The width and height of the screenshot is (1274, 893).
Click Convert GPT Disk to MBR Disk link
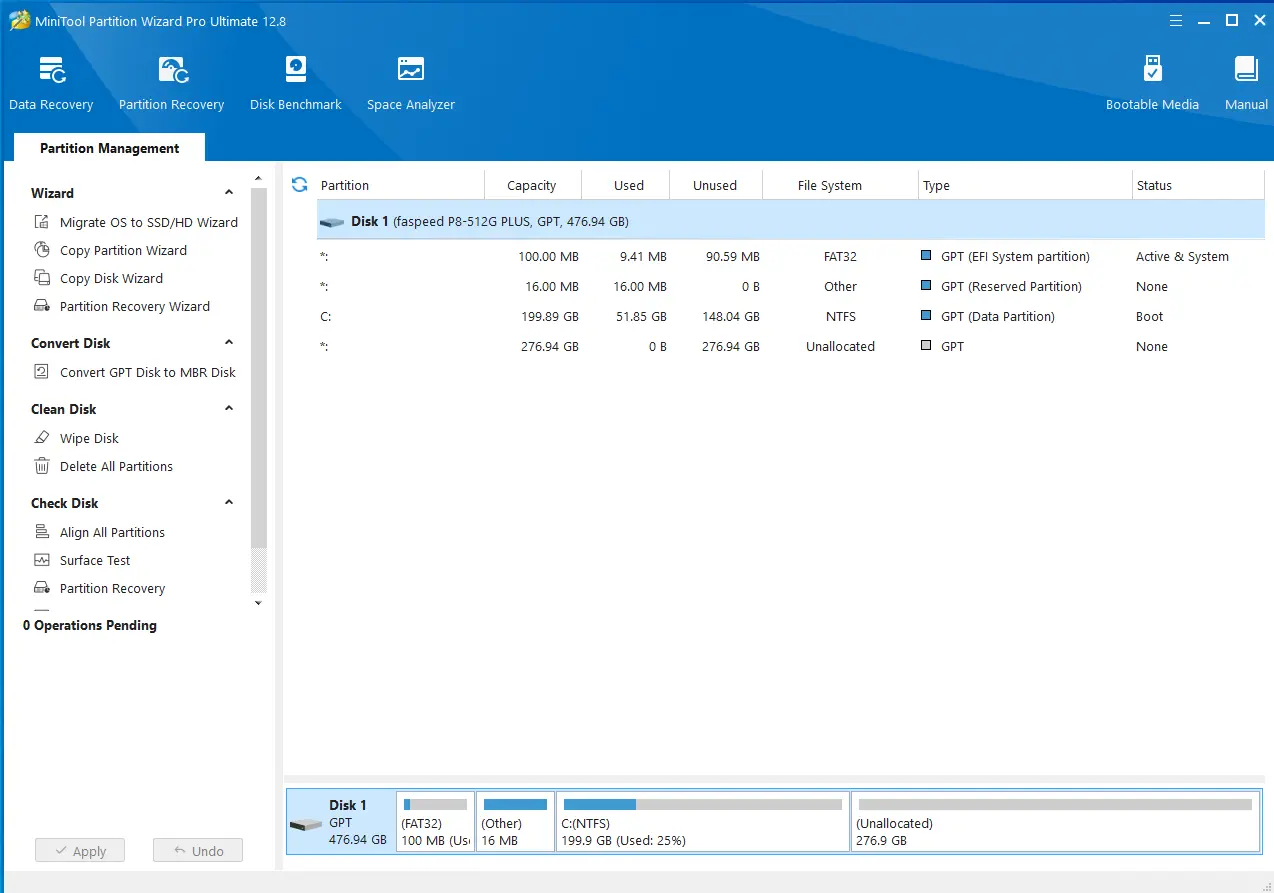[148, 372]
